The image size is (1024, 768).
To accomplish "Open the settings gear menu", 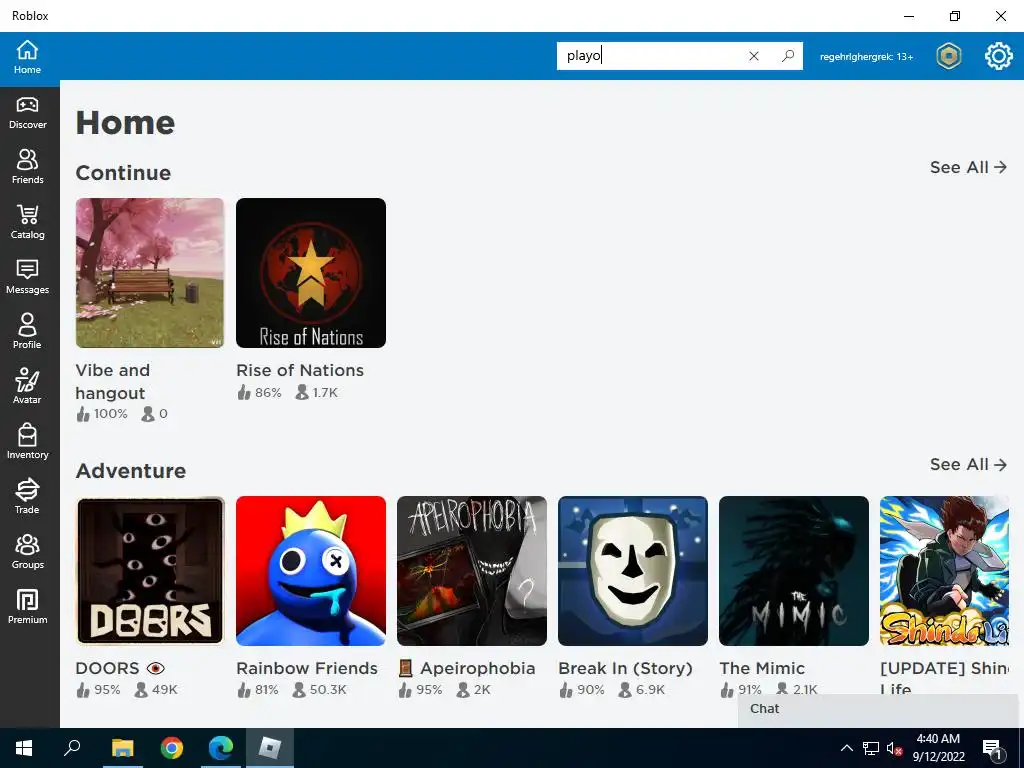I will click(x=998, y=56).
